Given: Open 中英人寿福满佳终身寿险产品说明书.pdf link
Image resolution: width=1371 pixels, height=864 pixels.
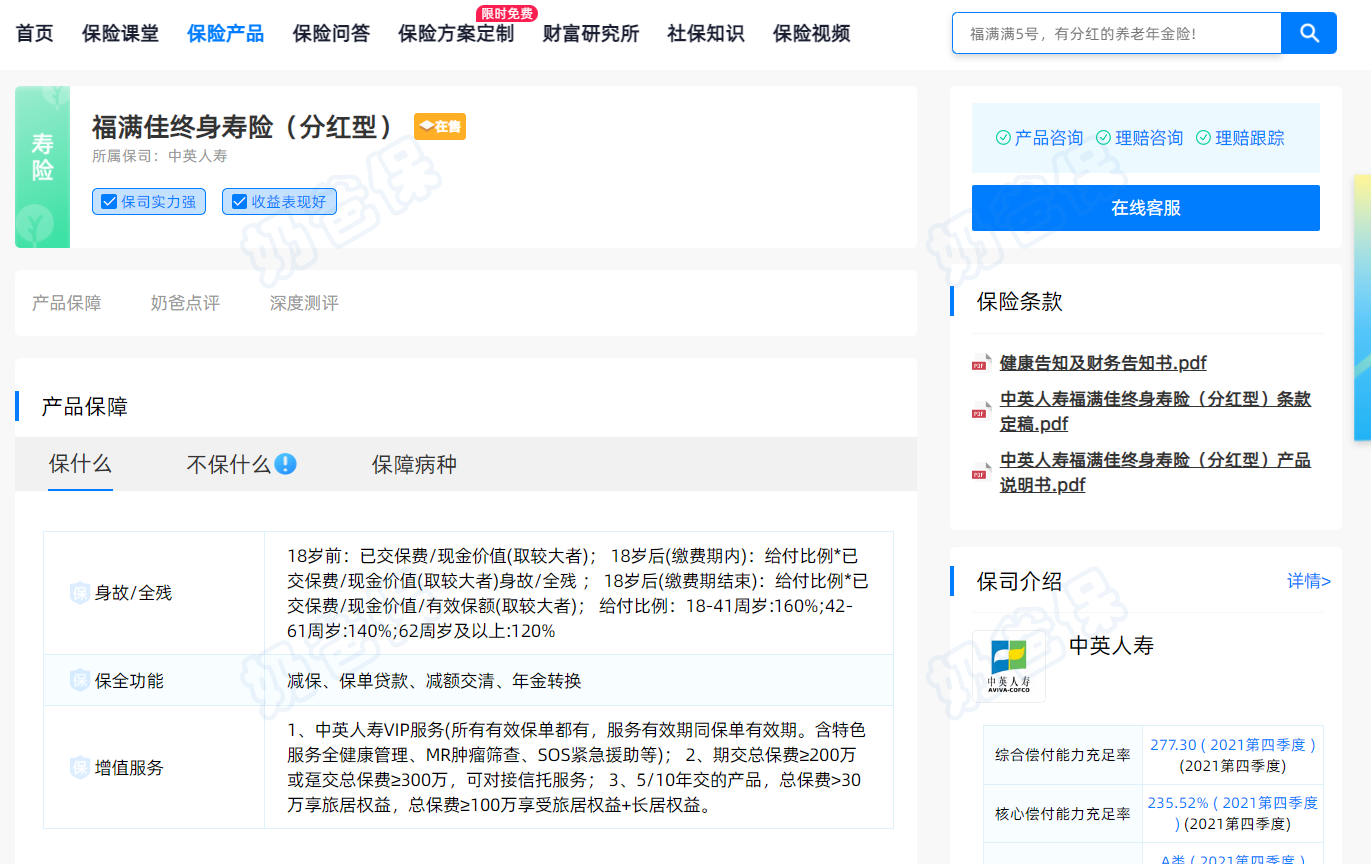Looking at the screenshot, I should 1154,472.
